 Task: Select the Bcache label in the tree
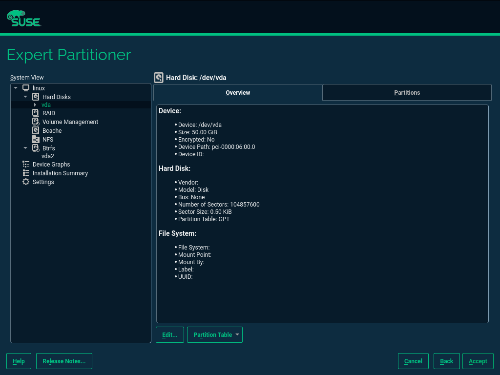[x=52, y=130]
